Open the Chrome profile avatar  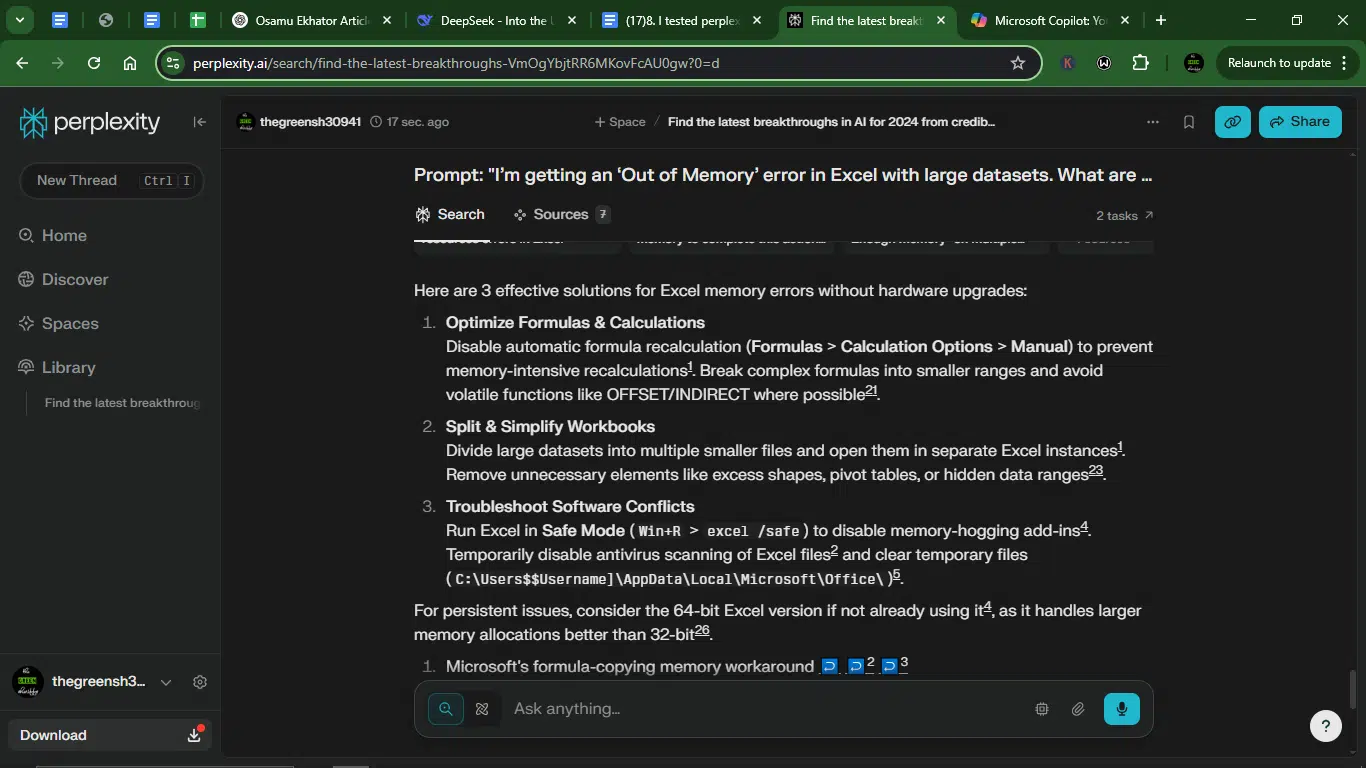coord(1193,63)
